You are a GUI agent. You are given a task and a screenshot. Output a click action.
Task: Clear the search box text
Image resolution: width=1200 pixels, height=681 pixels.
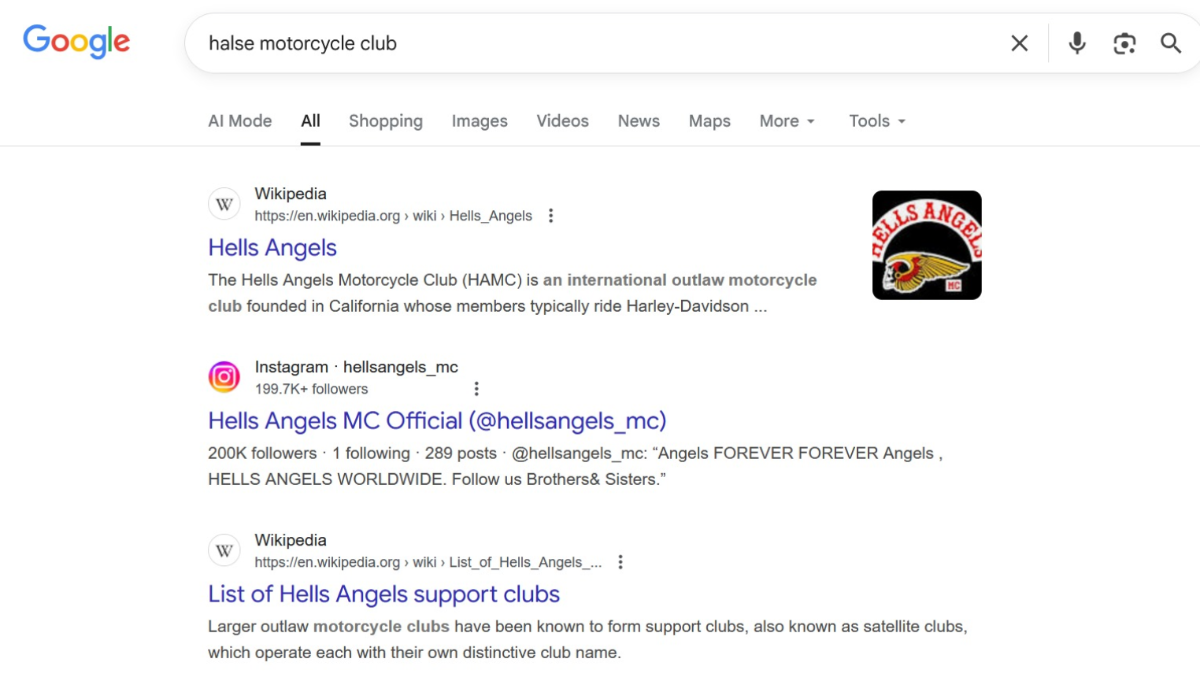(x=1019, y=43)
